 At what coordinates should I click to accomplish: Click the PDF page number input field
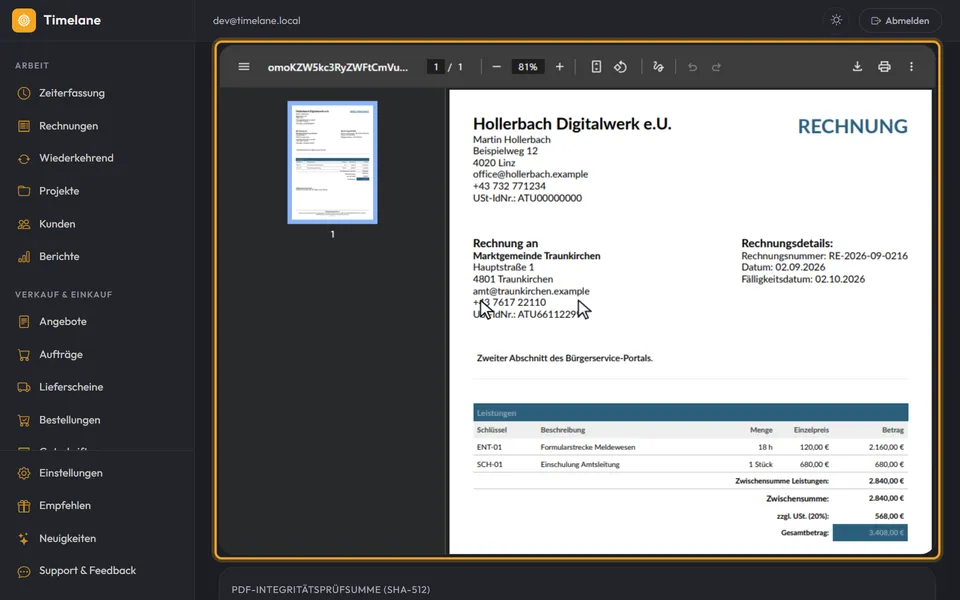435,67
